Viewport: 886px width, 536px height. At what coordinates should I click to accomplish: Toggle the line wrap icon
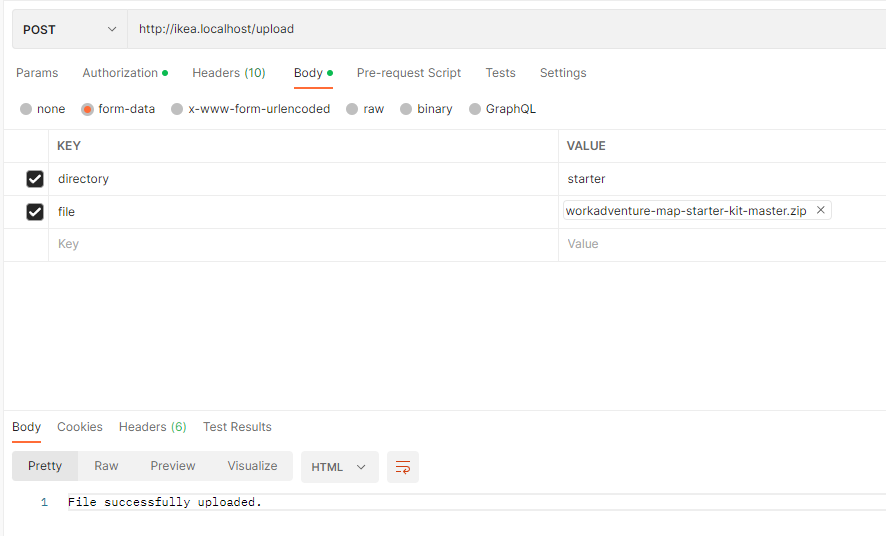[x=403, y=467]
